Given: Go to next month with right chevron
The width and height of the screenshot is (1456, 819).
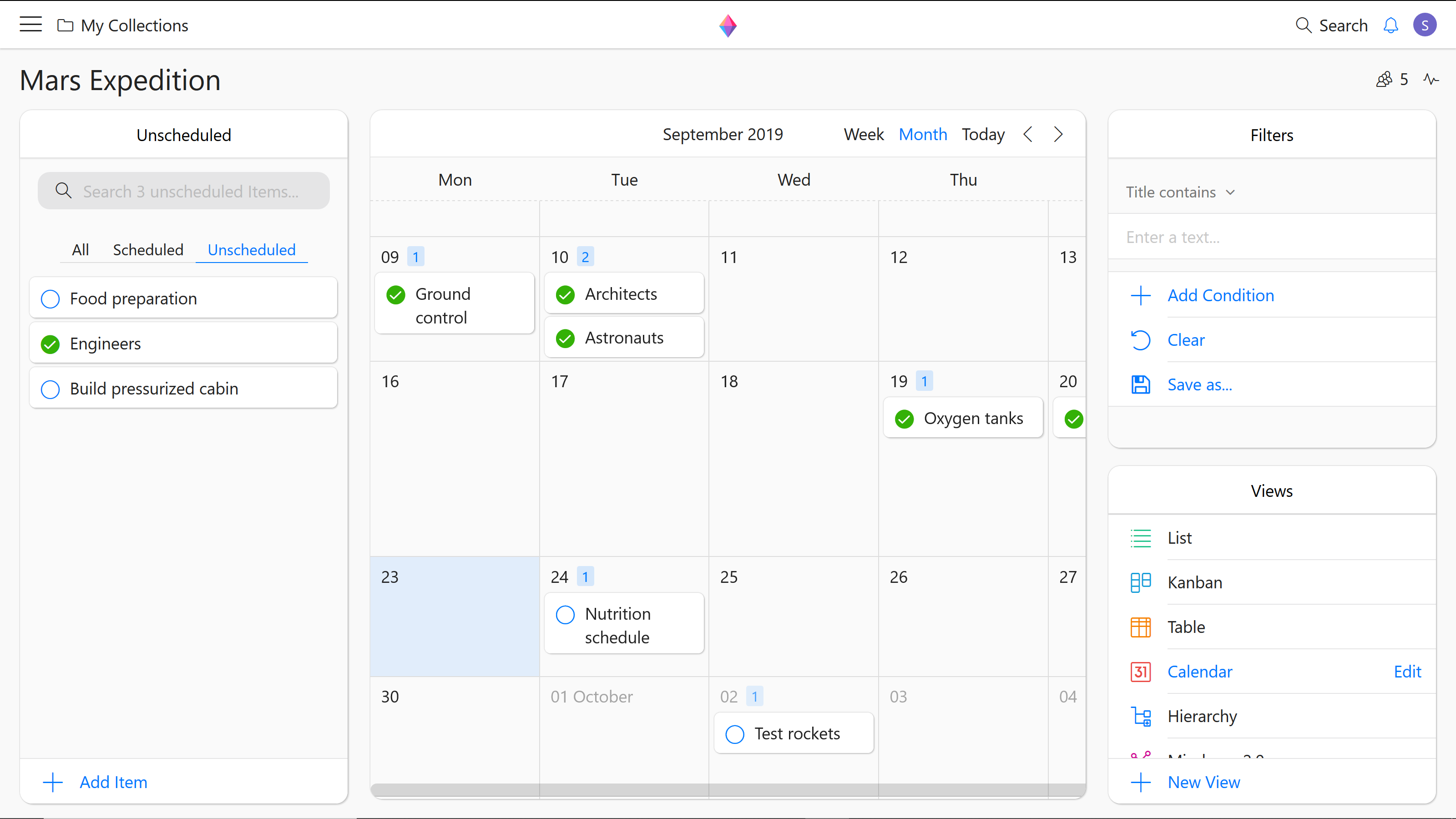Looking at the screenshot, I should [1058, 135].
